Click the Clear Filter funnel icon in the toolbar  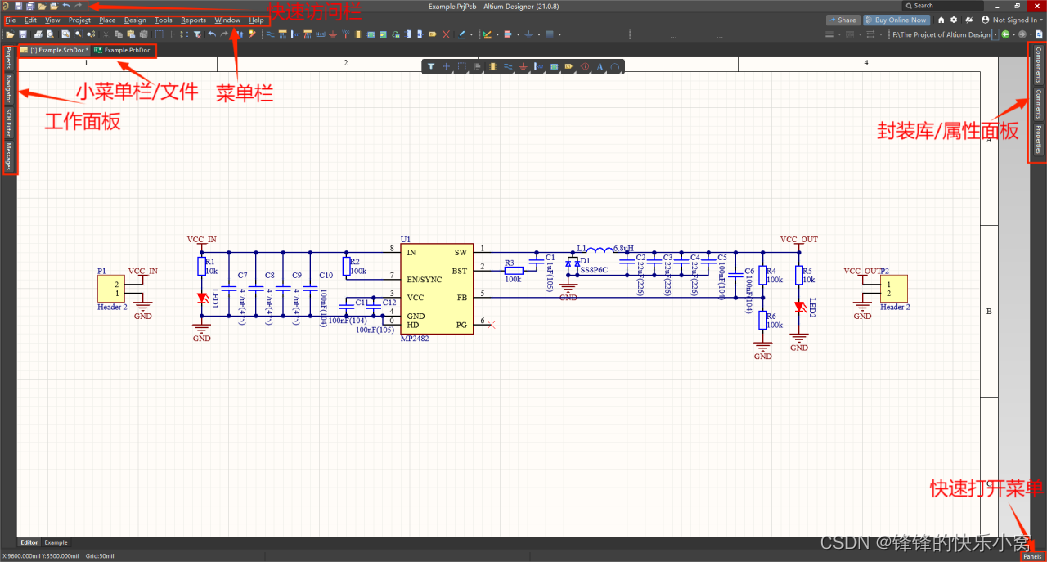coord(198,34)
